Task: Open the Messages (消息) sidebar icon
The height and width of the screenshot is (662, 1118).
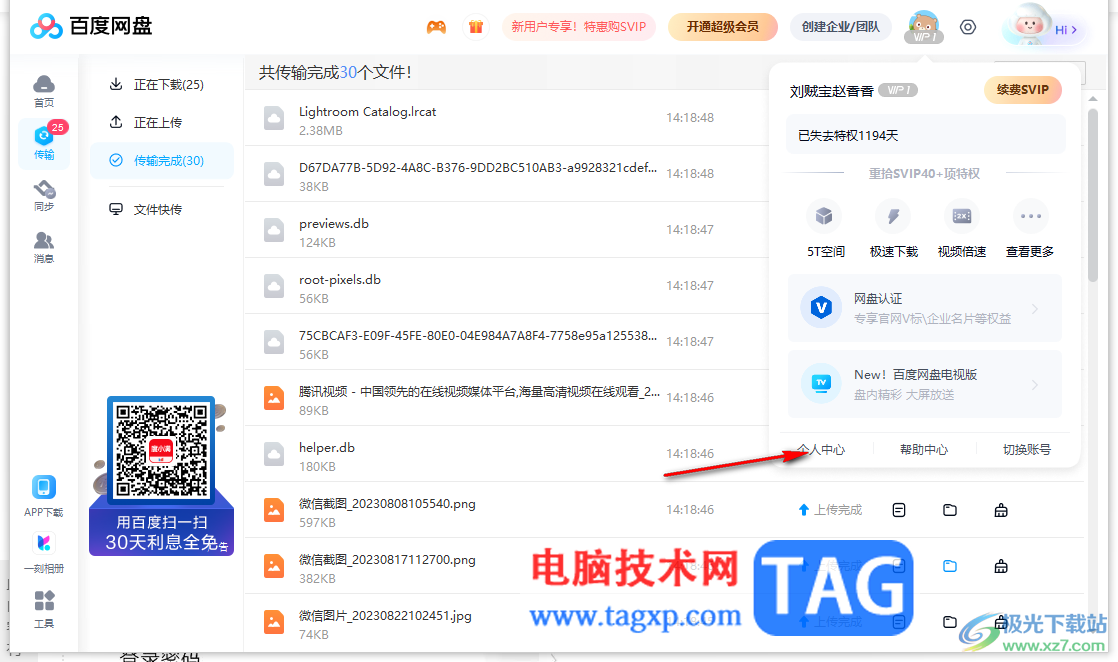Action: (43, 247)
